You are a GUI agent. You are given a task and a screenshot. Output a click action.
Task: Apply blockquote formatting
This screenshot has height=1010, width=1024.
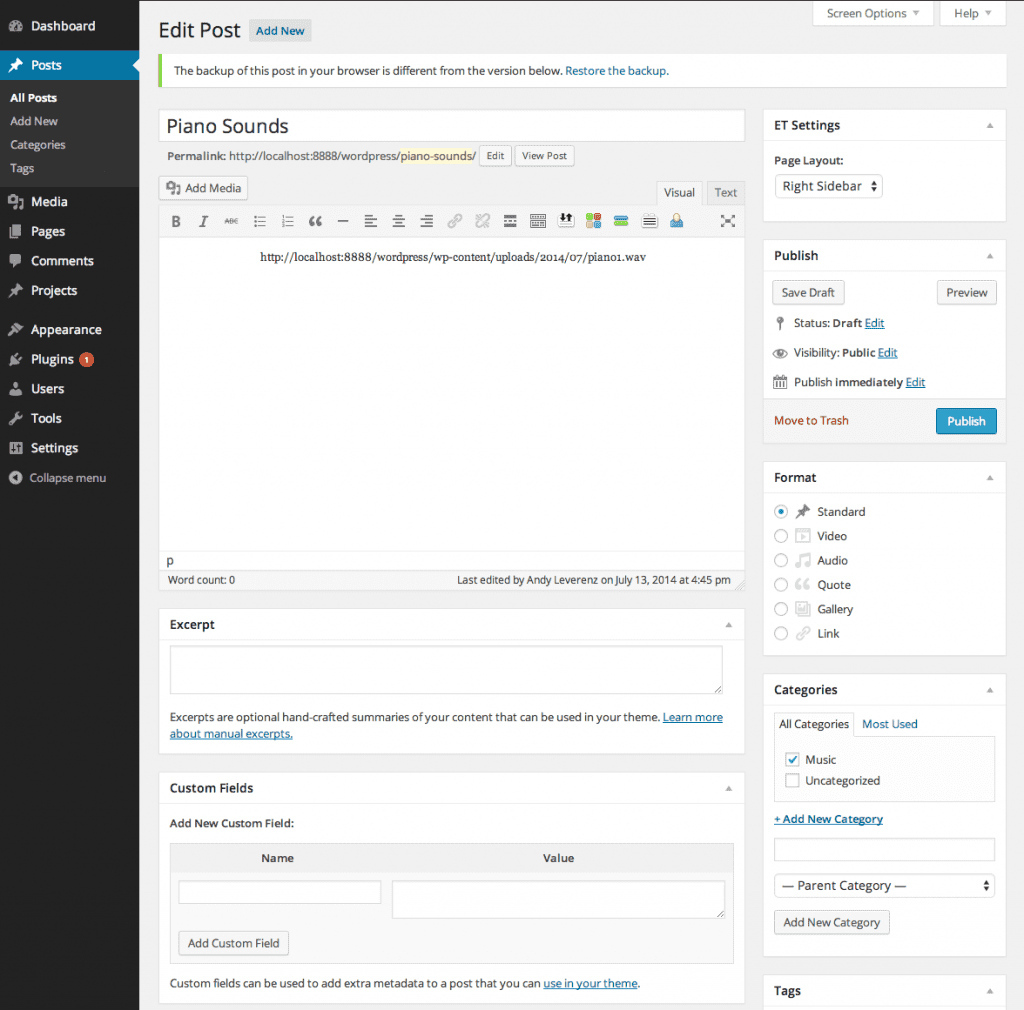tap(315, 221)
